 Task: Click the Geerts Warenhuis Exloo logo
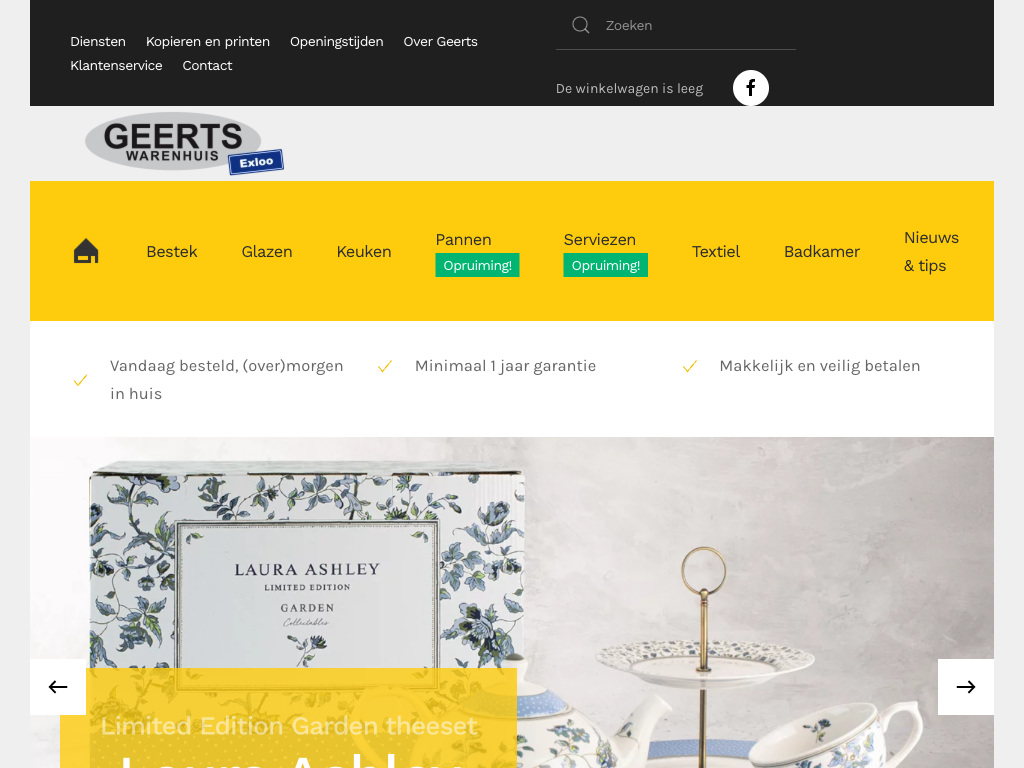click(184, 144)
